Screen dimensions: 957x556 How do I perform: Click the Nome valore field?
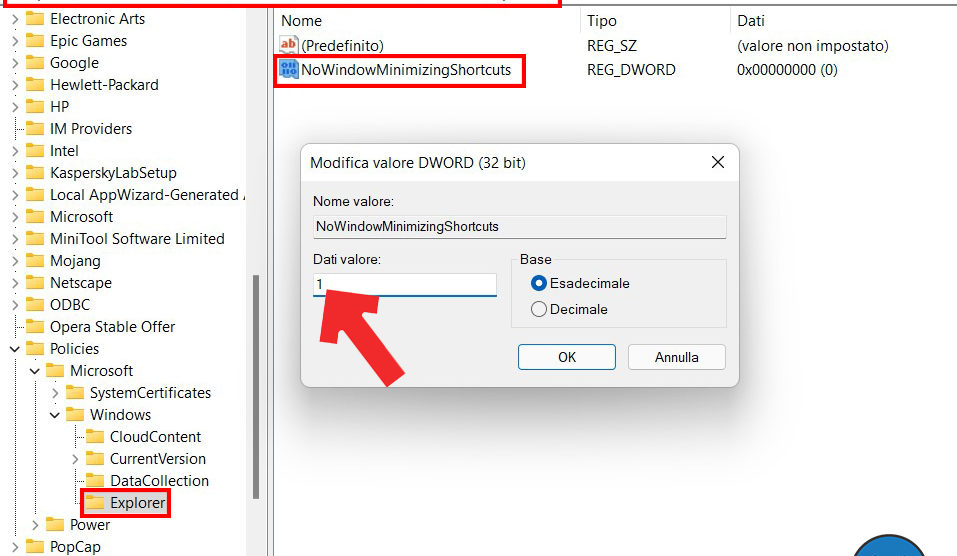click(x=519, y=226)
